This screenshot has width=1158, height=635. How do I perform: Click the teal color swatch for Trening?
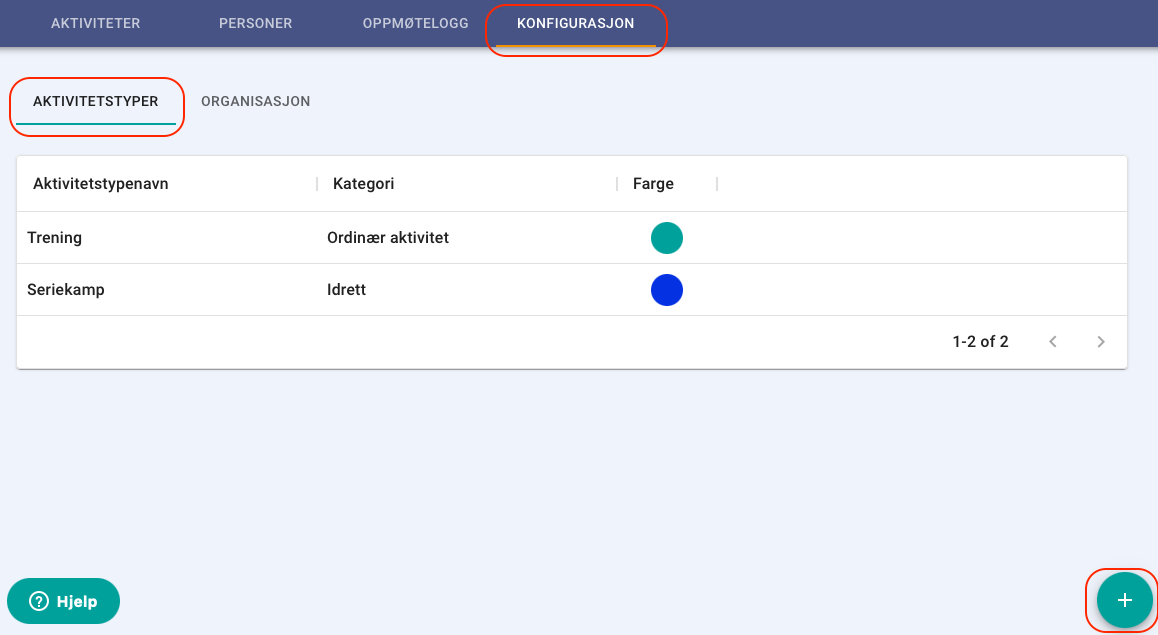click(x=667, y=238)
